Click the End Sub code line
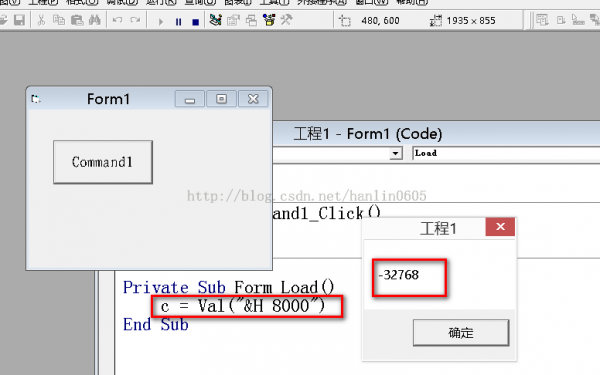Screen dimensions: 600x375 (156, 324)
